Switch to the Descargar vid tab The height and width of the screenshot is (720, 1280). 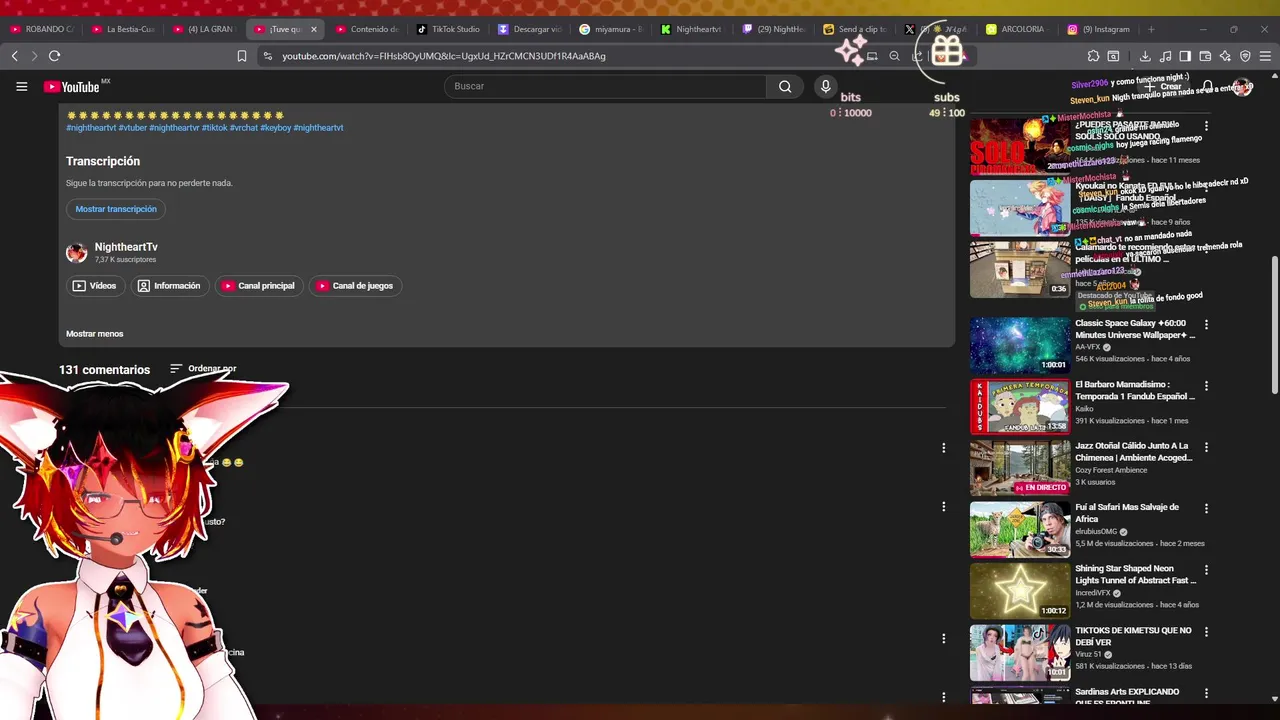pos(529,29)
